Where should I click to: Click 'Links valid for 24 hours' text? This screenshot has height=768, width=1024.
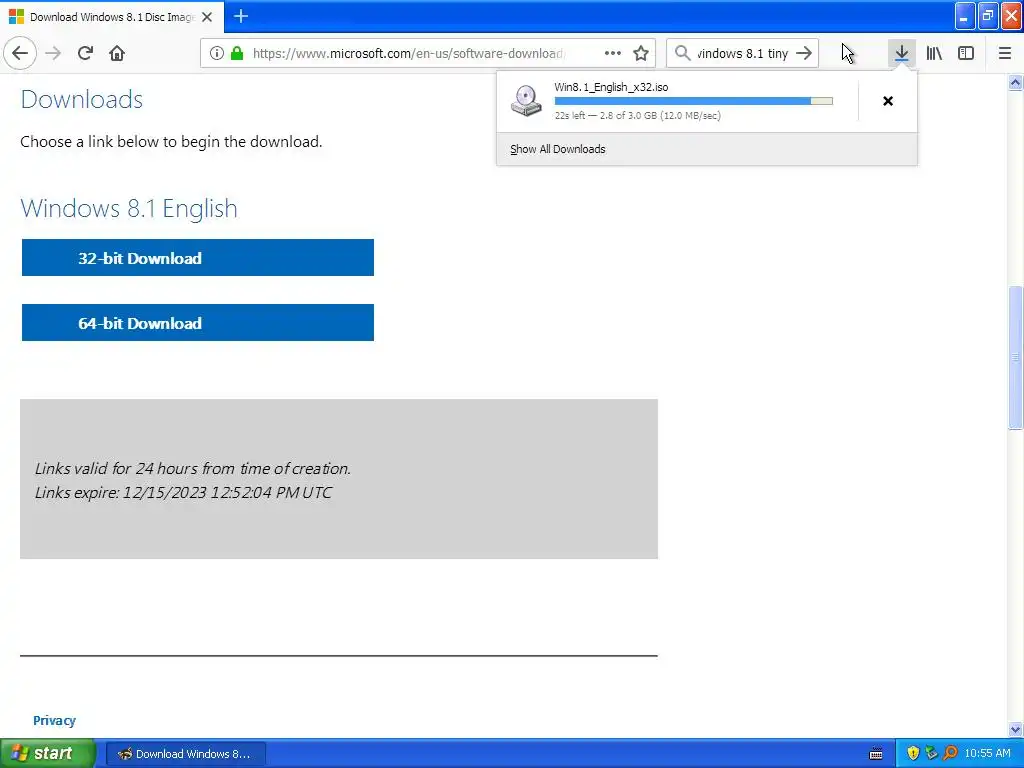pos(193,468)
